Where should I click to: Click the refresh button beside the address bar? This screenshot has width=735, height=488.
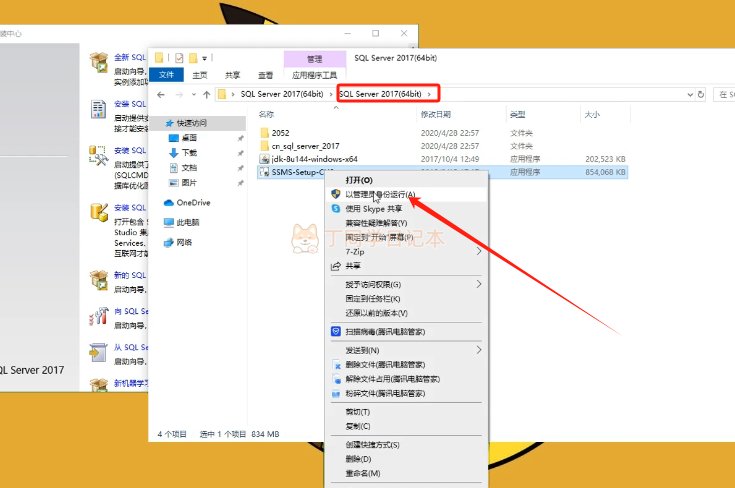pyautogui.click(x=702, y=94)
